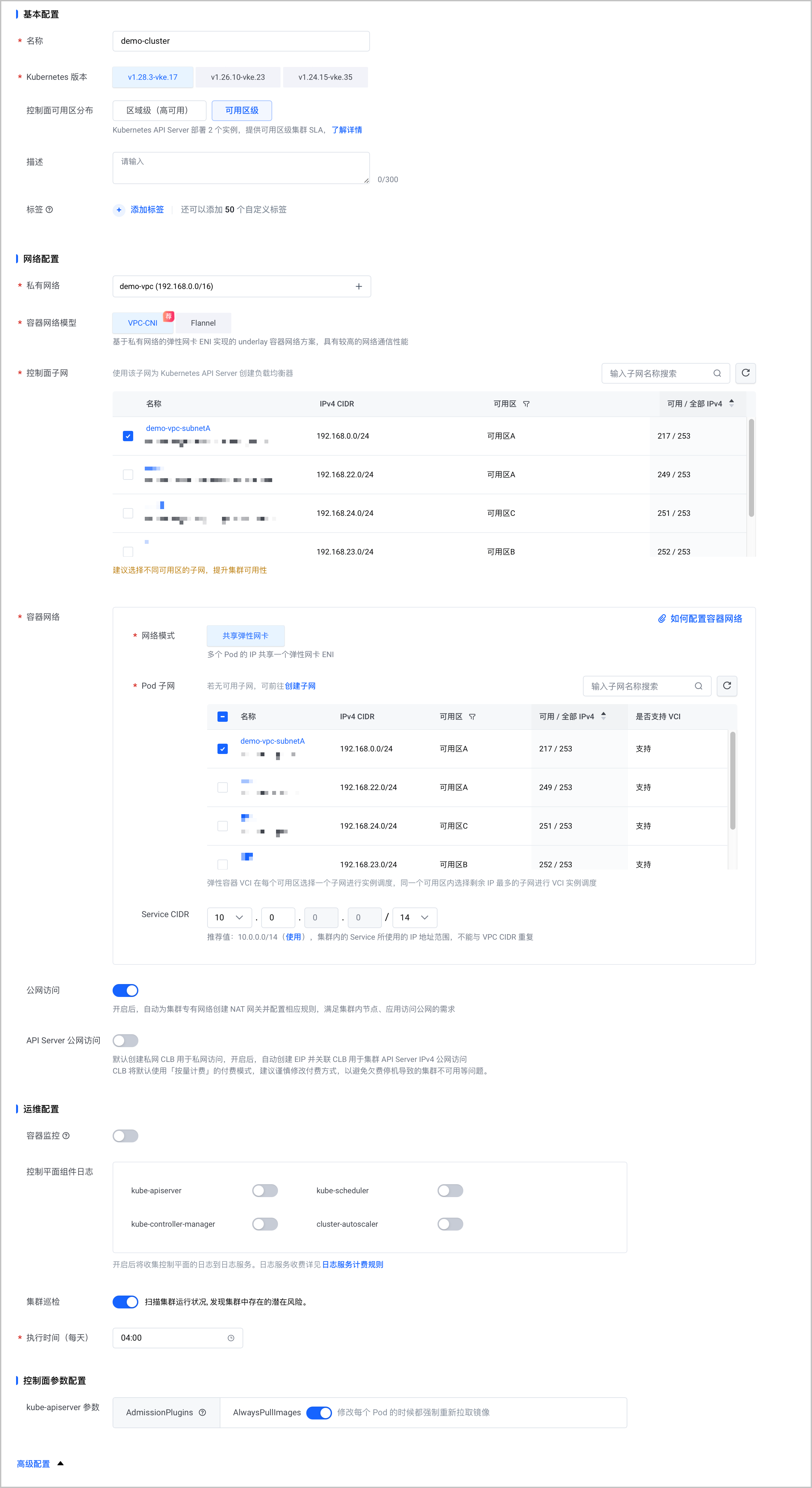Enable API Server 公网访问 switch

125,1041
